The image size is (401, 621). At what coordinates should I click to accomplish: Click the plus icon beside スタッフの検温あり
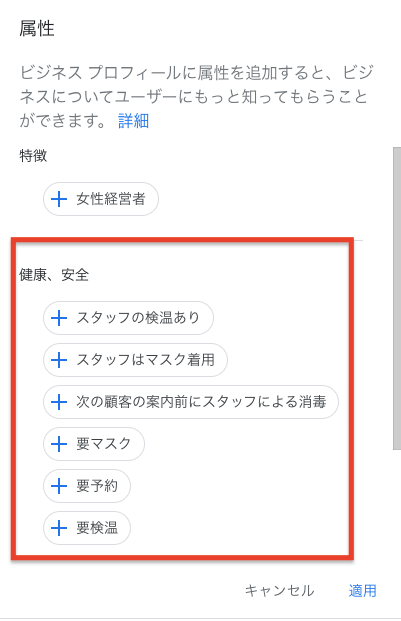tap(59, 318)
